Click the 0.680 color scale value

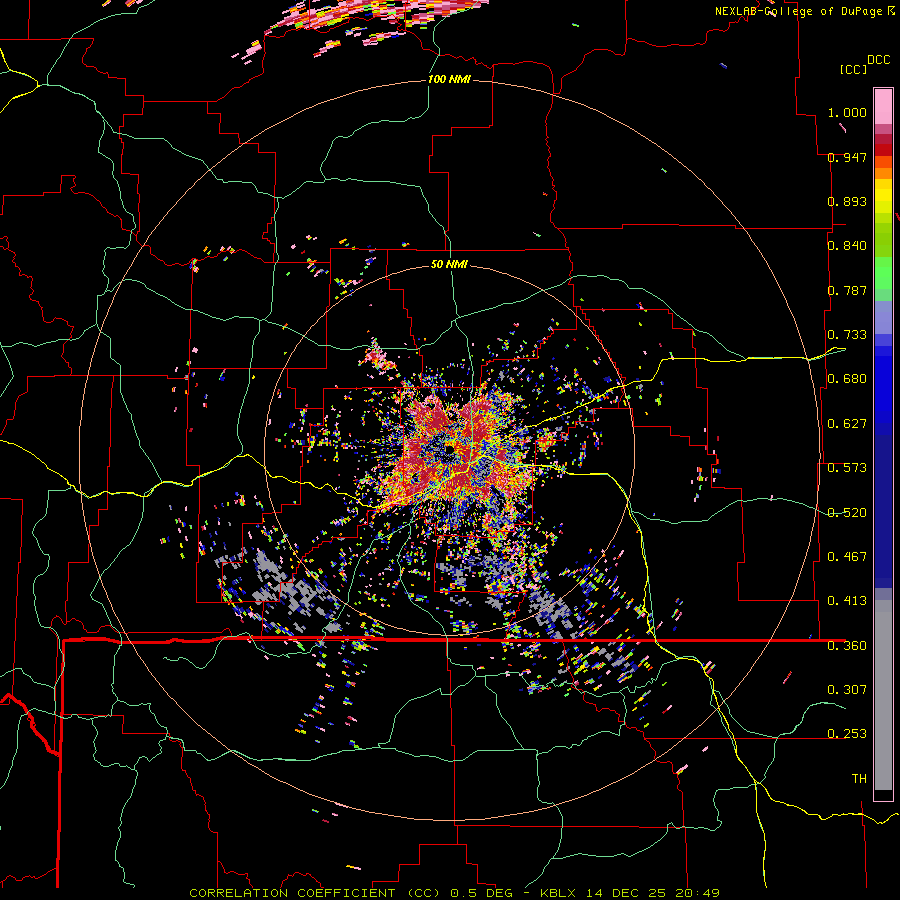pyautogui.click(x=847, y=379)
